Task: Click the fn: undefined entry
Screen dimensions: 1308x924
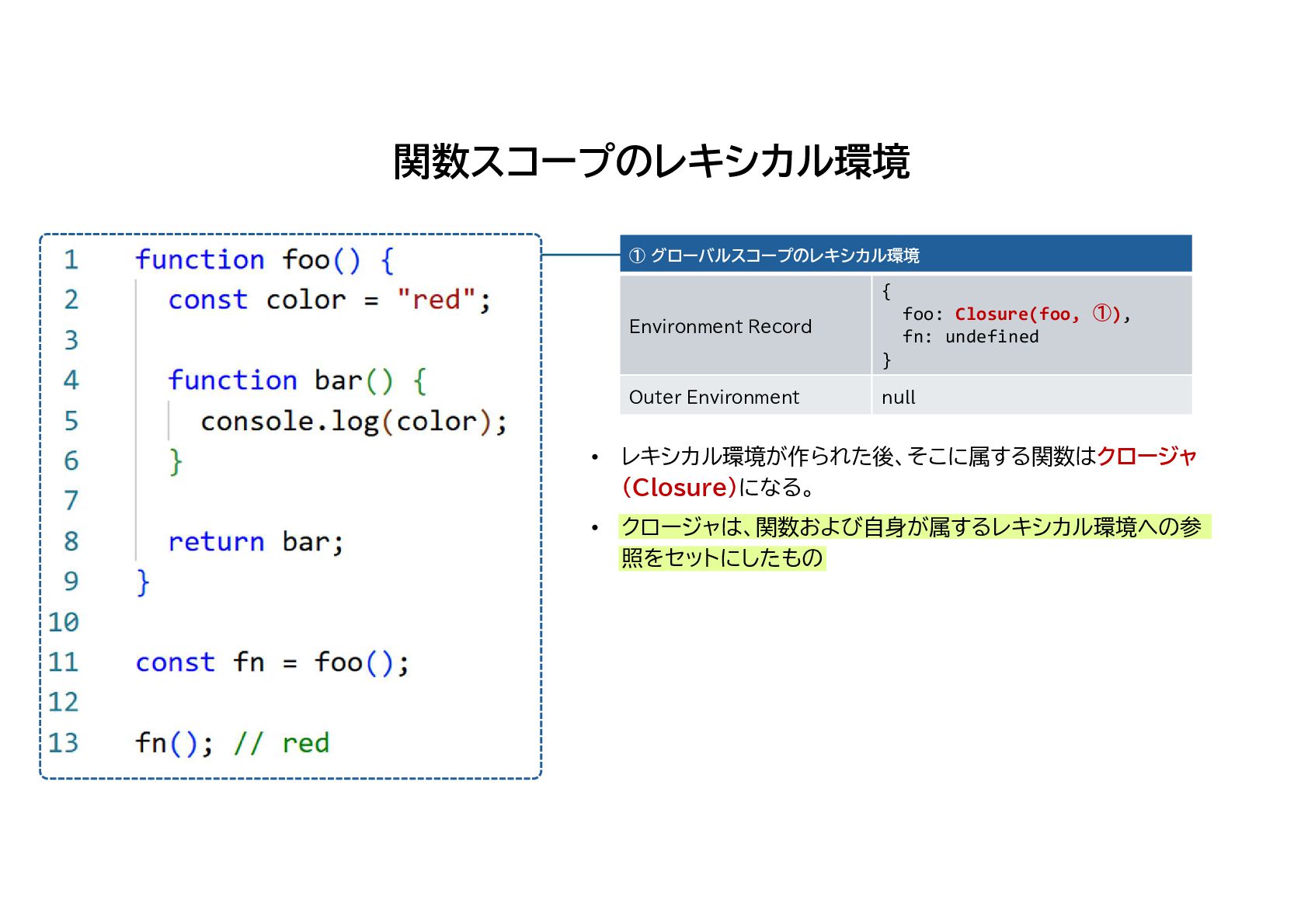Action: [971, 337]
